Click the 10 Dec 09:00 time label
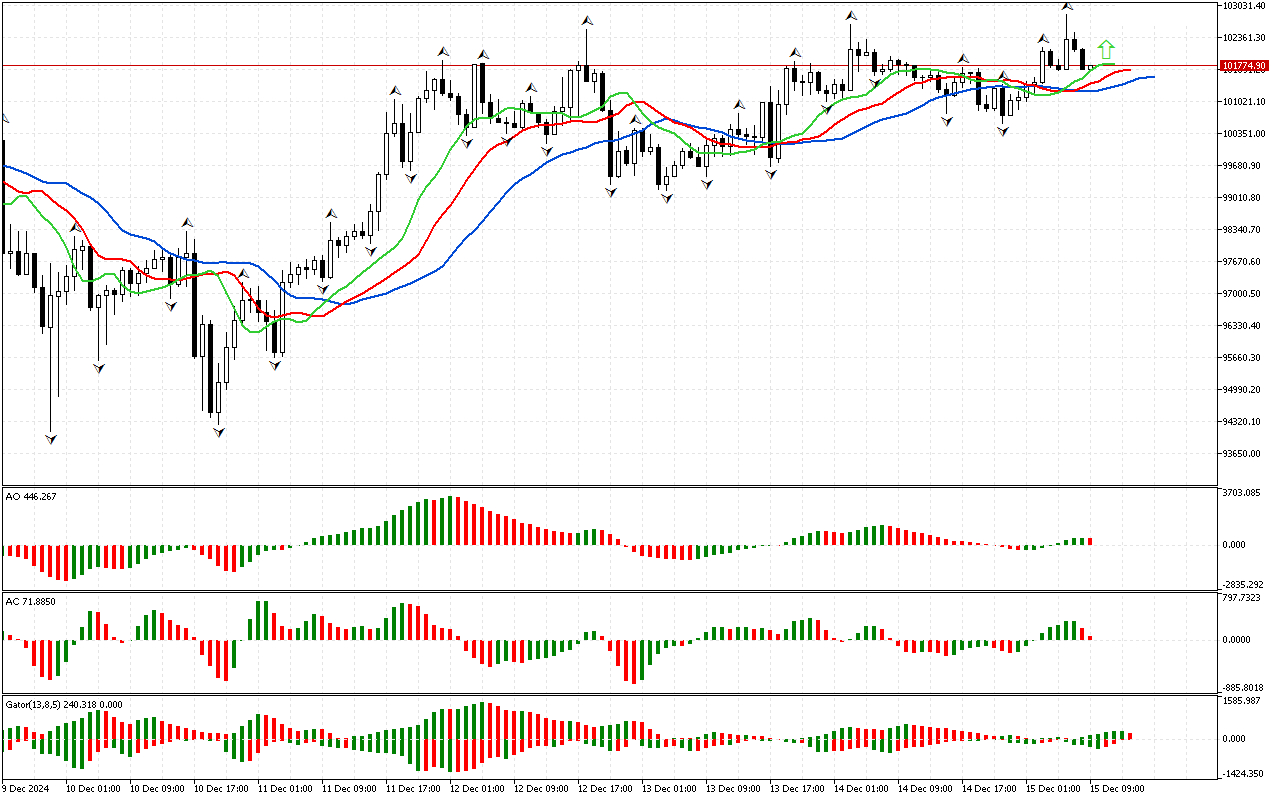This screenshot has height=800, width=1280. 156,789
